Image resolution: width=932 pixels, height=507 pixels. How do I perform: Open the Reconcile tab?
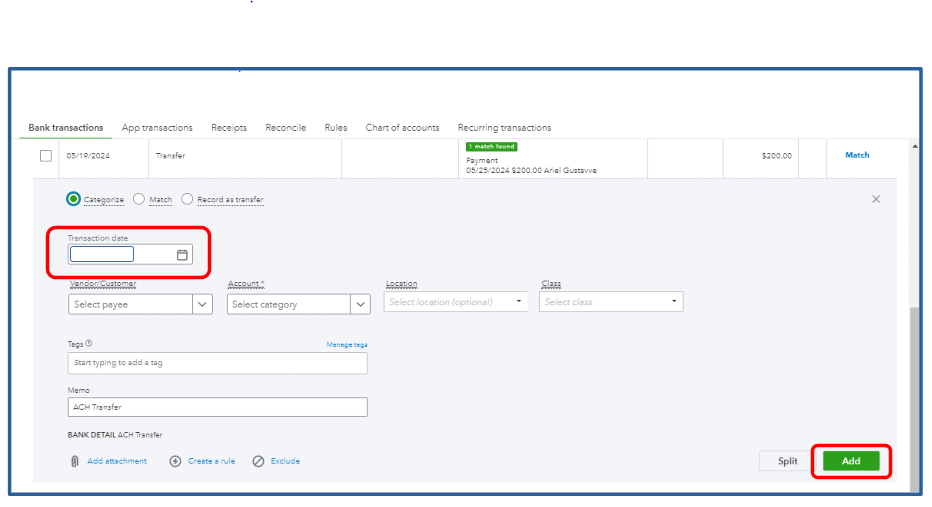pyautogui.click(x=286, y=128)
